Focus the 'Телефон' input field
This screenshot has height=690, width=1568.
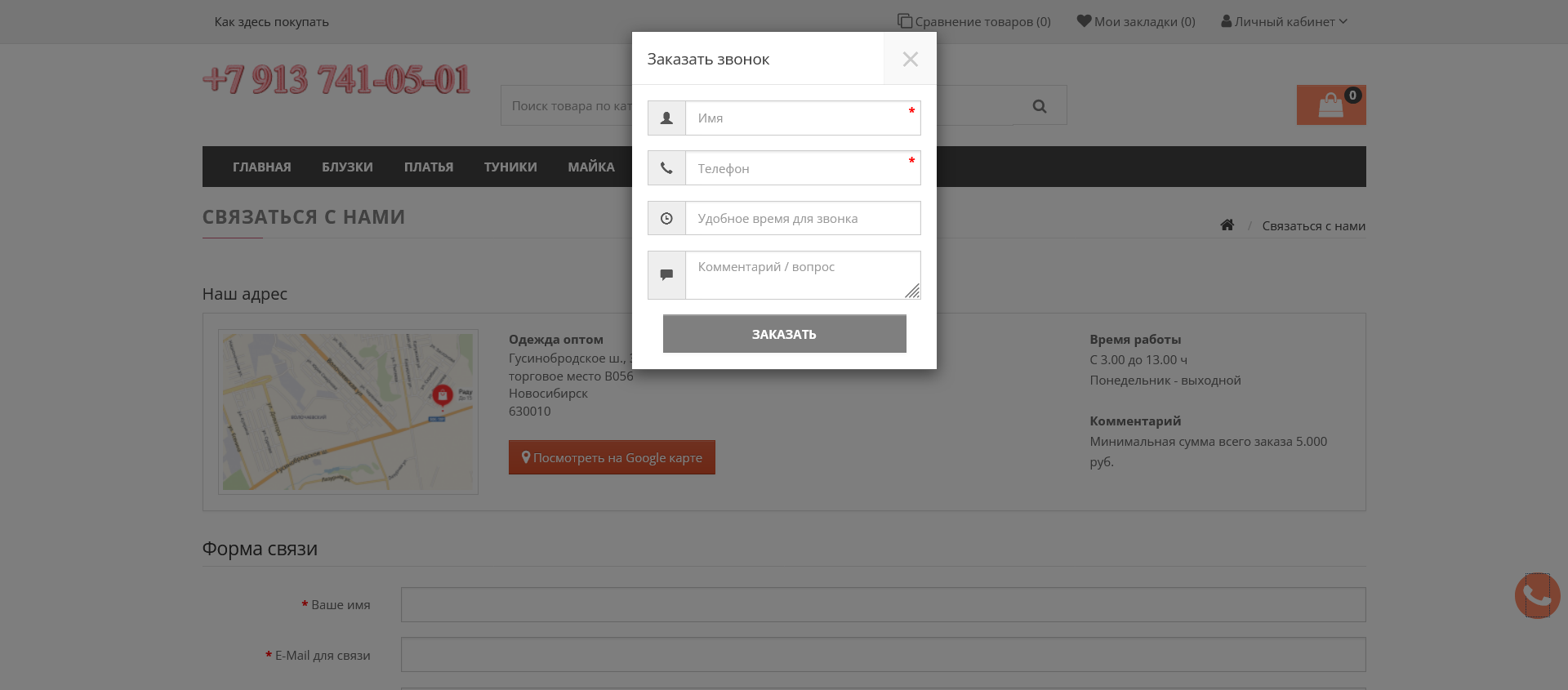pyautogui.click(x=803, y=168)
